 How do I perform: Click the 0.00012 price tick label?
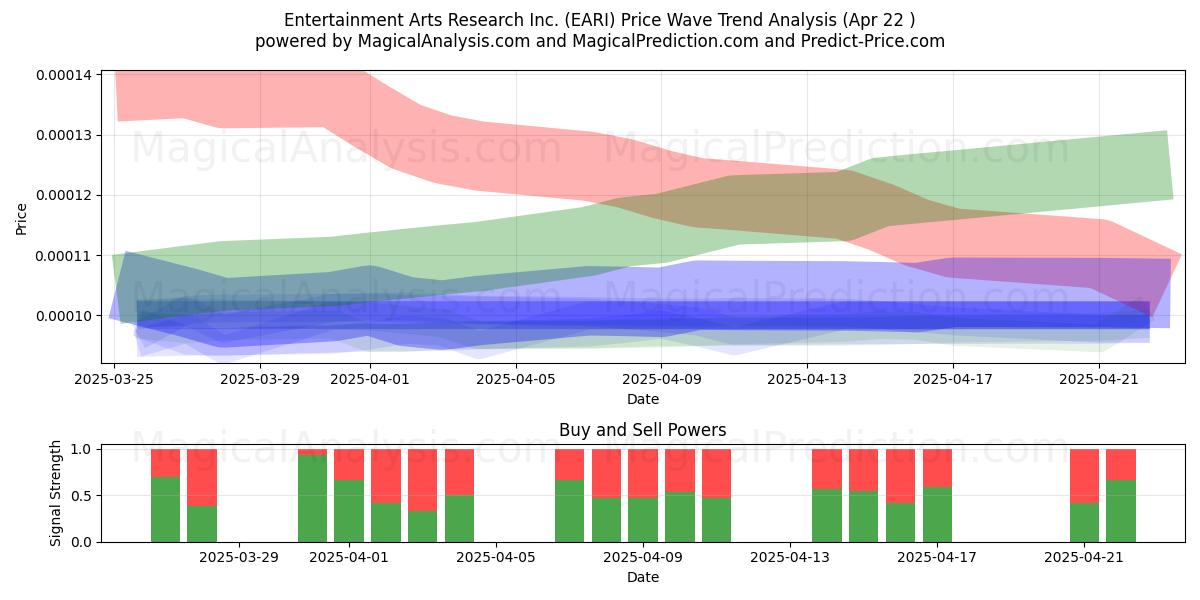tap(64, 195)
